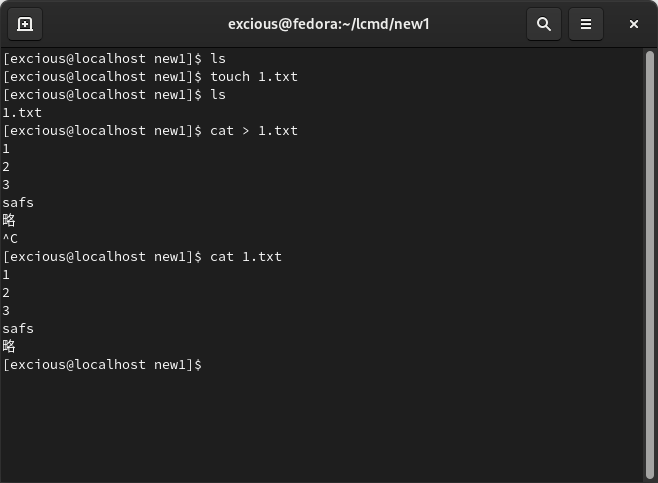Open the hamburger main menu
Viewport: 658px width, 483px height.
[585, 24]
